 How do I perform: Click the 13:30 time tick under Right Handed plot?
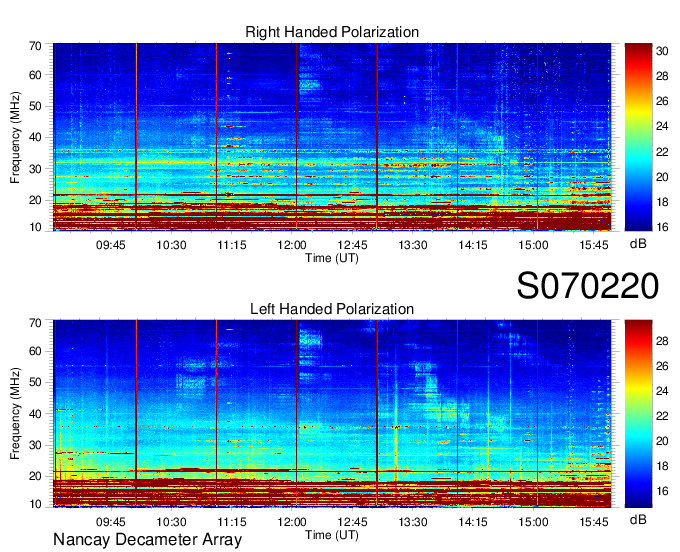413,245
